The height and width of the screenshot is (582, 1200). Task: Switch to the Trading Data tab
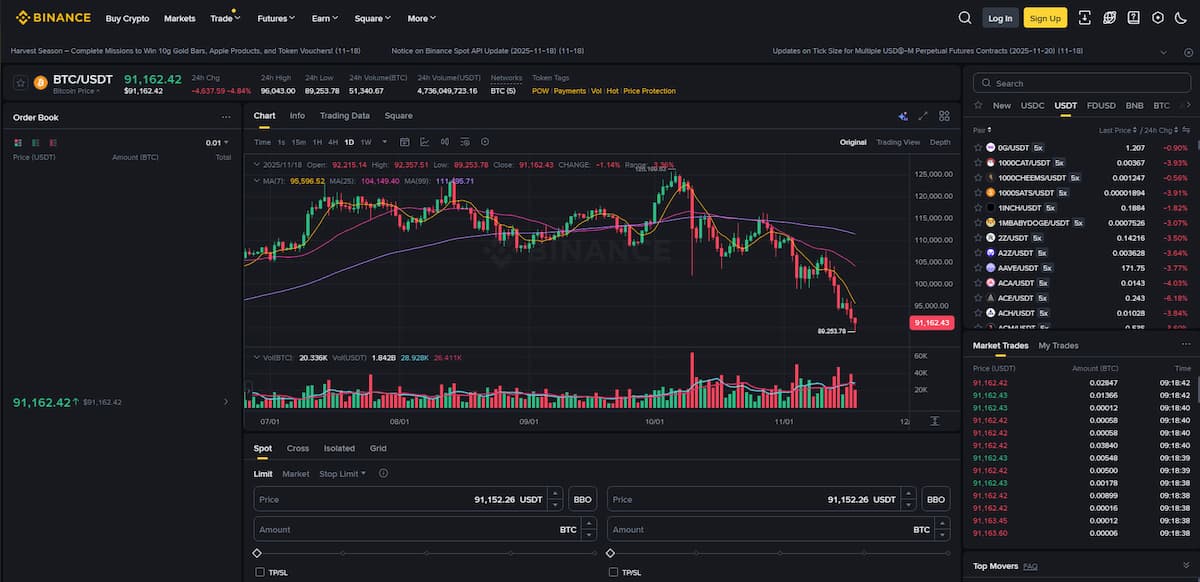(x=345, y=116)
